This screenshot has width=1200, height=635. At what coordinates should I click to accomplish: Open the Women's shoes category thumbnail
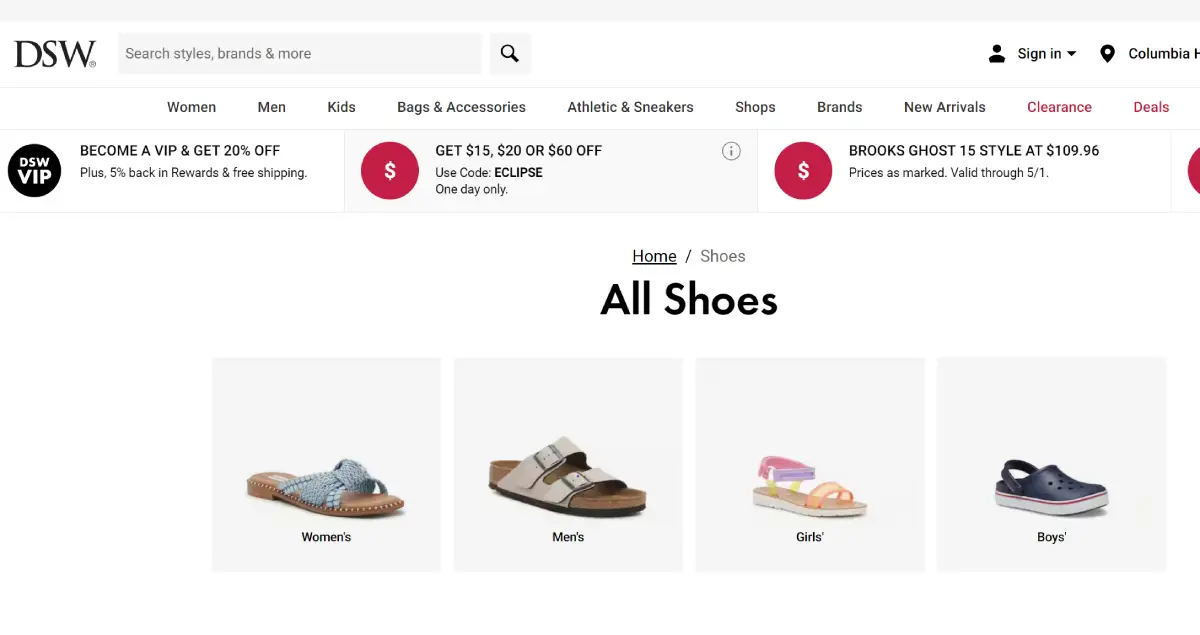point(325,463)
